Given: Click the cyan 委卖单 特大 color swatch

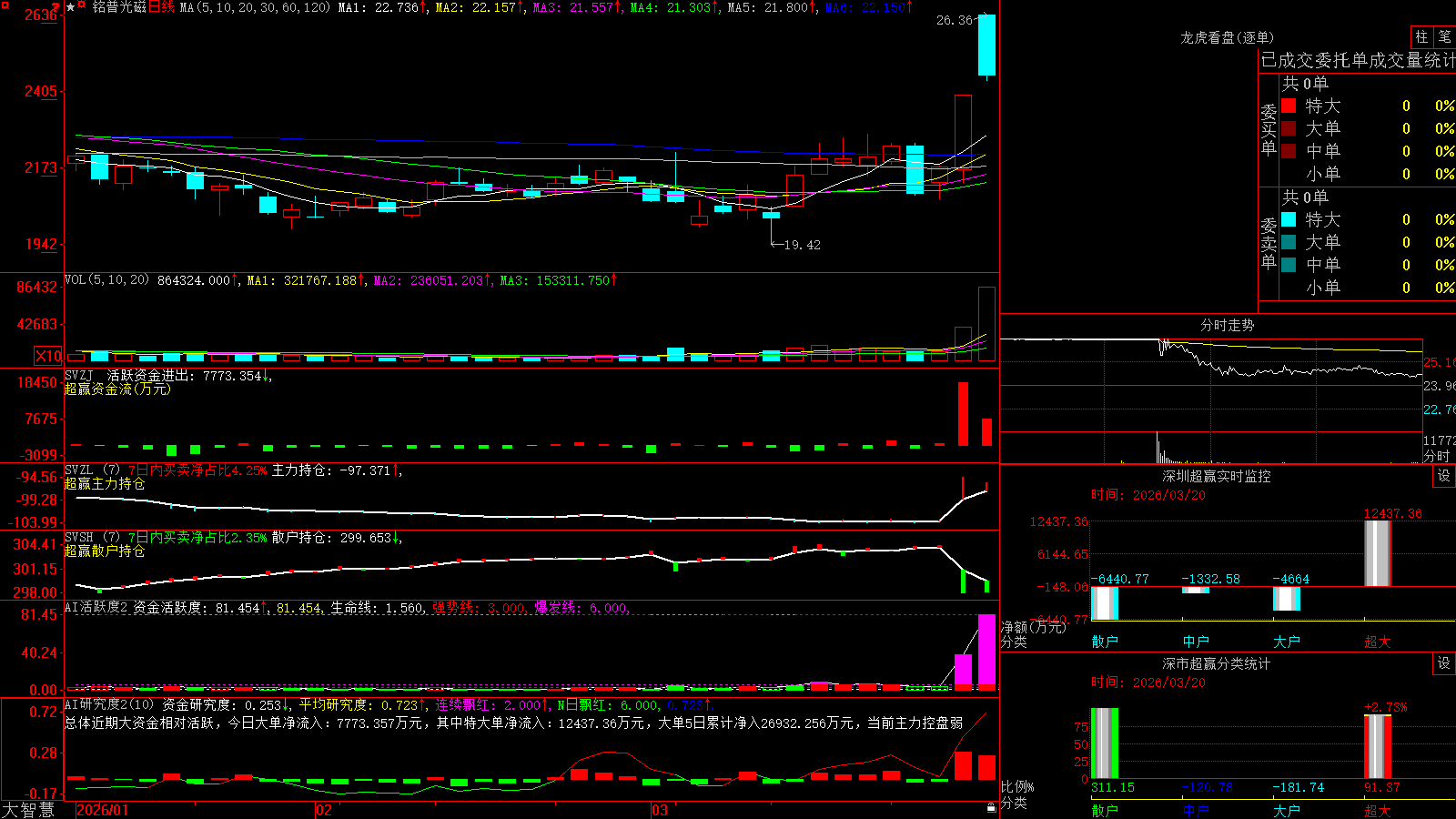Looking at the screenshot, I should pyautogui.click(x=1289, y=219).
